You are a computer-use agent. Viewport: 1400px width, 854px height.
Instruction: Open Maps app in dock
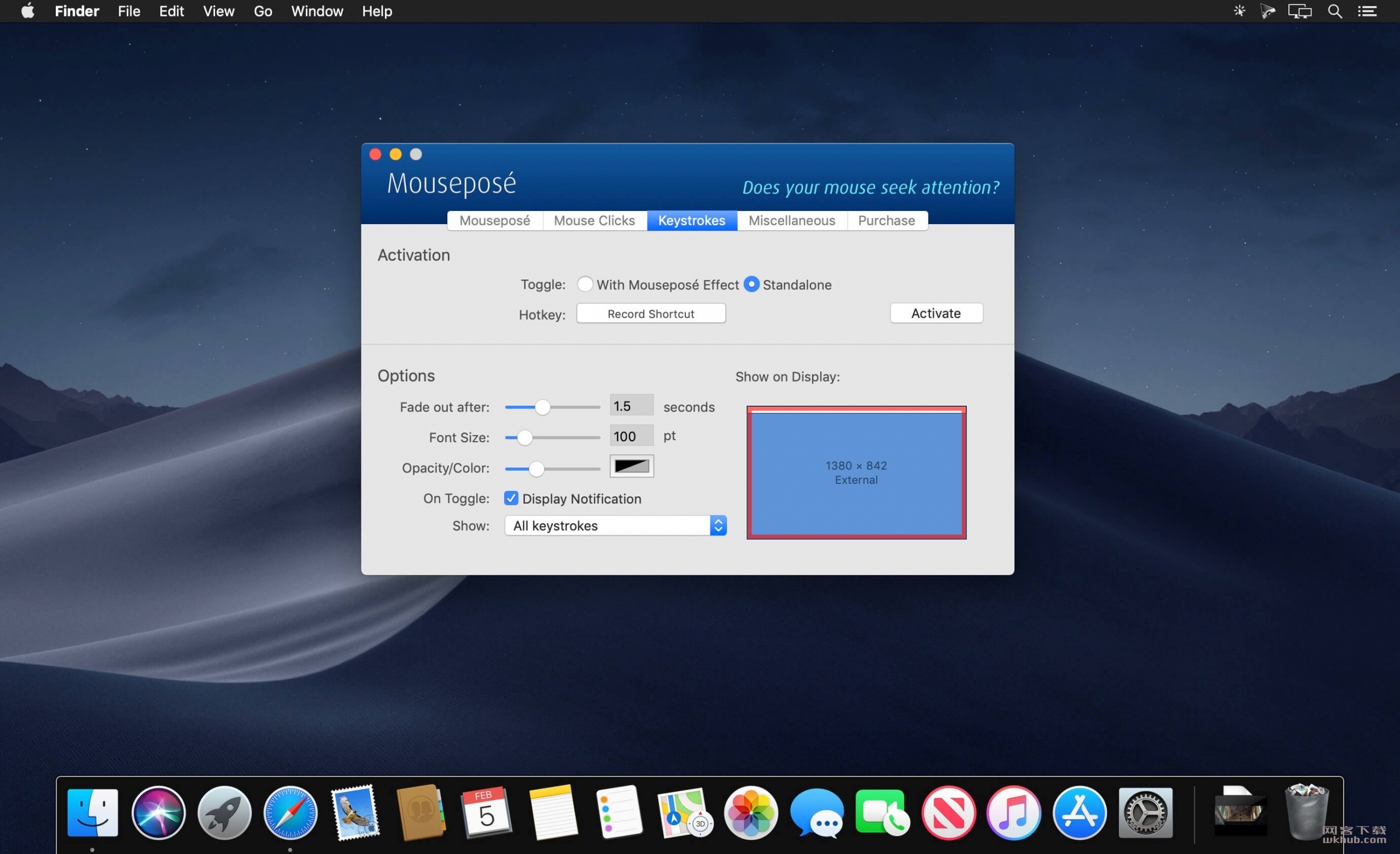tap(685, 812)
